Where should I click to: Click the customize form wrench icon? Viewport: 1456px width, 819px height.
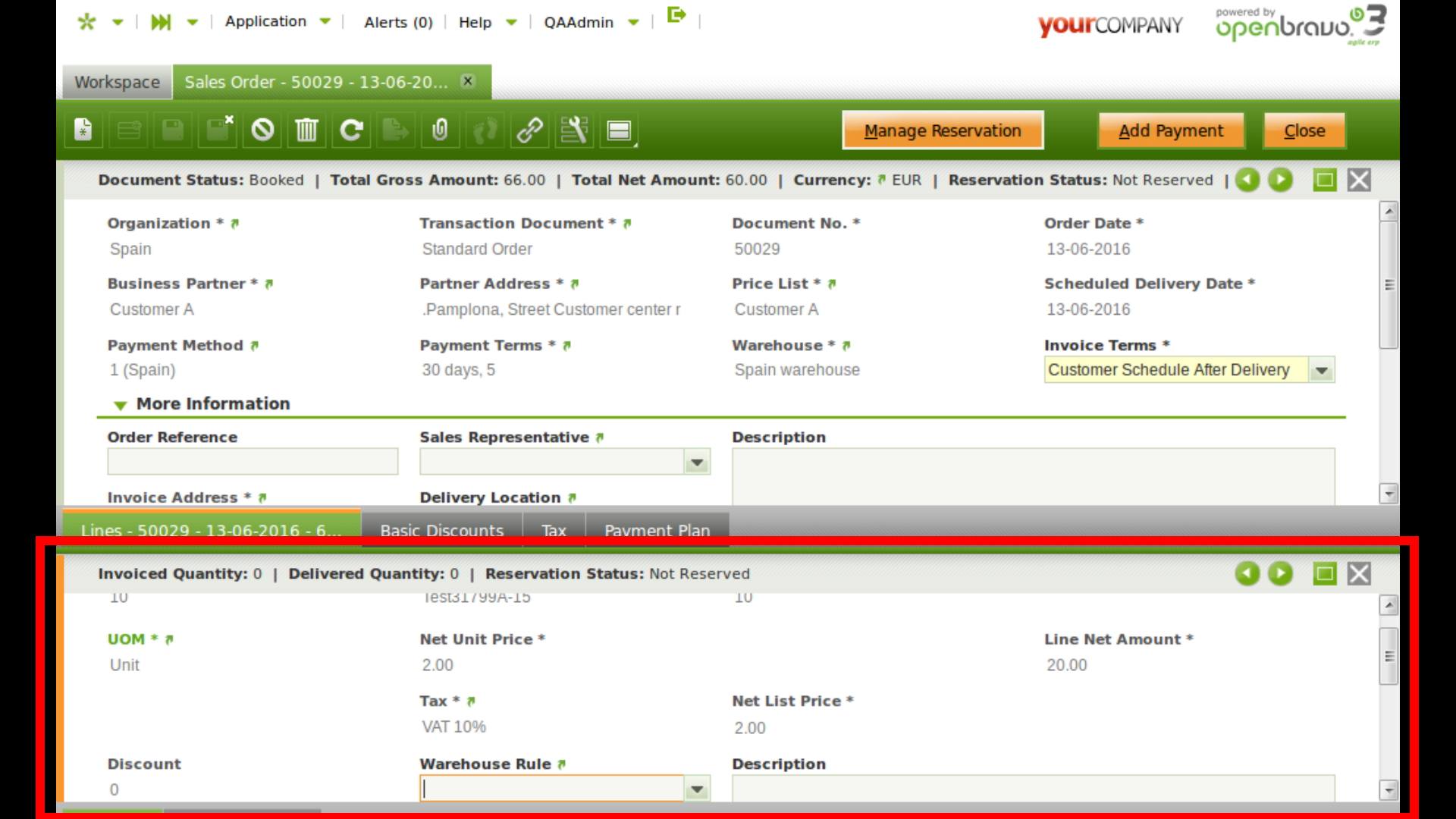(574, 130)
